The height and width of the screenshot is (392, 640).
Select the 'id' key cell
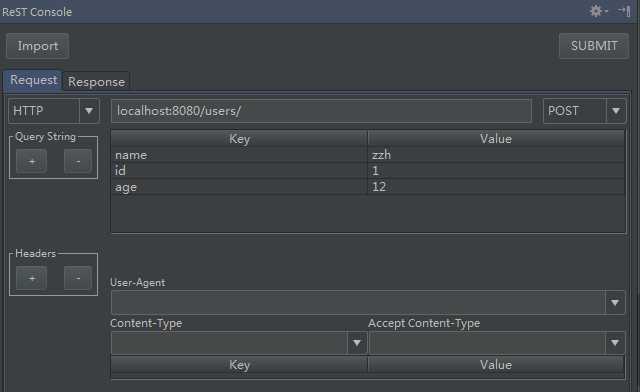click(239, 171)
